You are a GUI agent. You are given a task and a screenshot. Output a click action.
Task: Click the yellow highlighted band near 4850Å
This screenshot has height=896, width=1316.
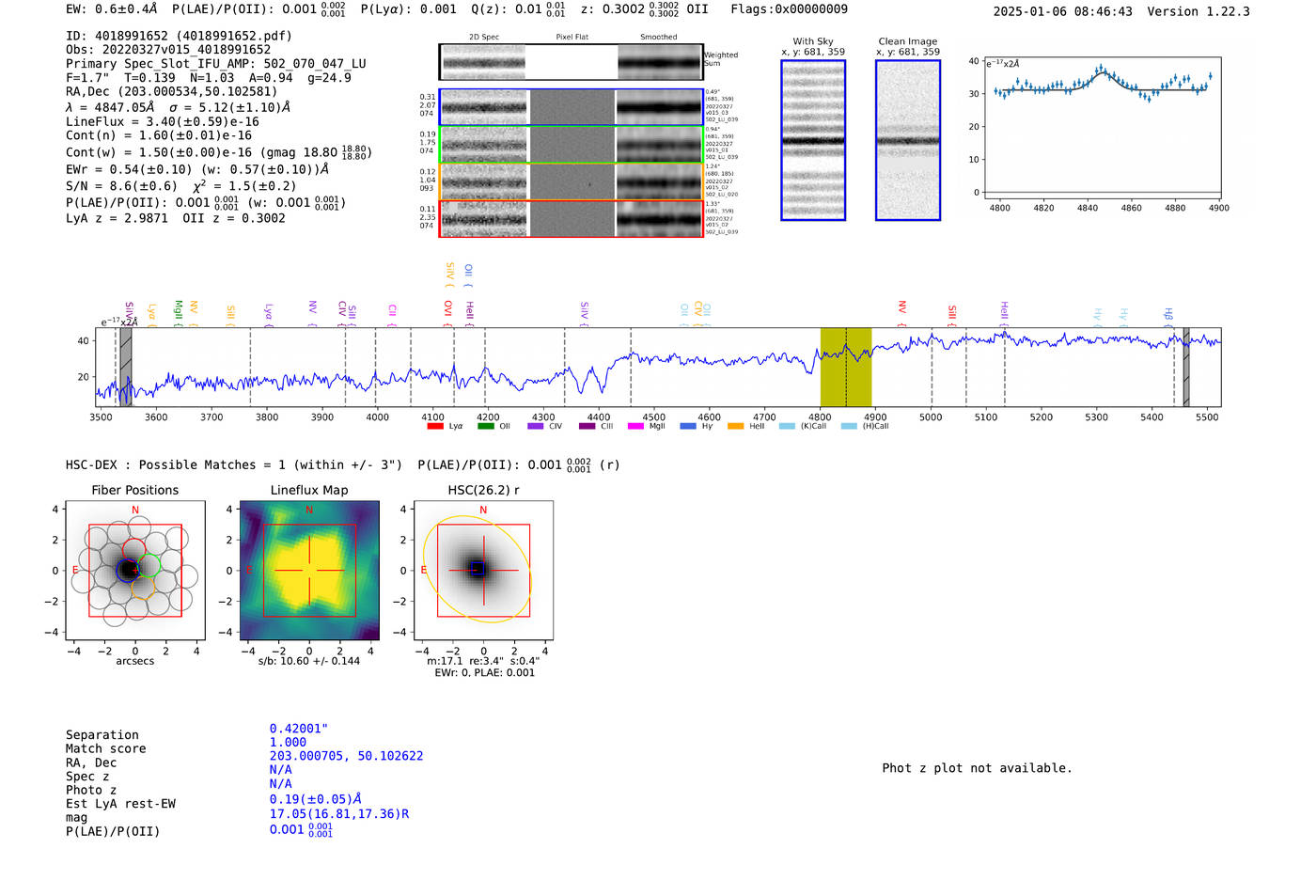coord(846,367)
